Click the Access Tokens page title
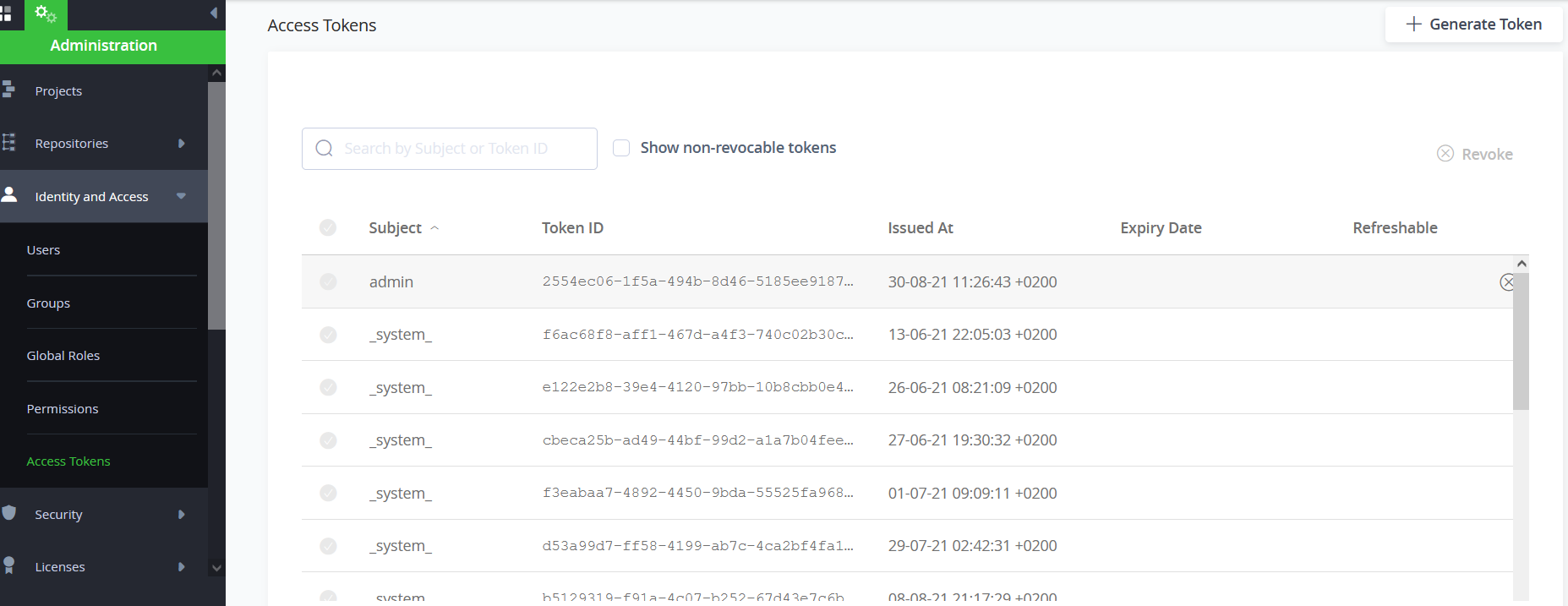The height and width of the screenshot is (606, 1568). pos(322,25)
